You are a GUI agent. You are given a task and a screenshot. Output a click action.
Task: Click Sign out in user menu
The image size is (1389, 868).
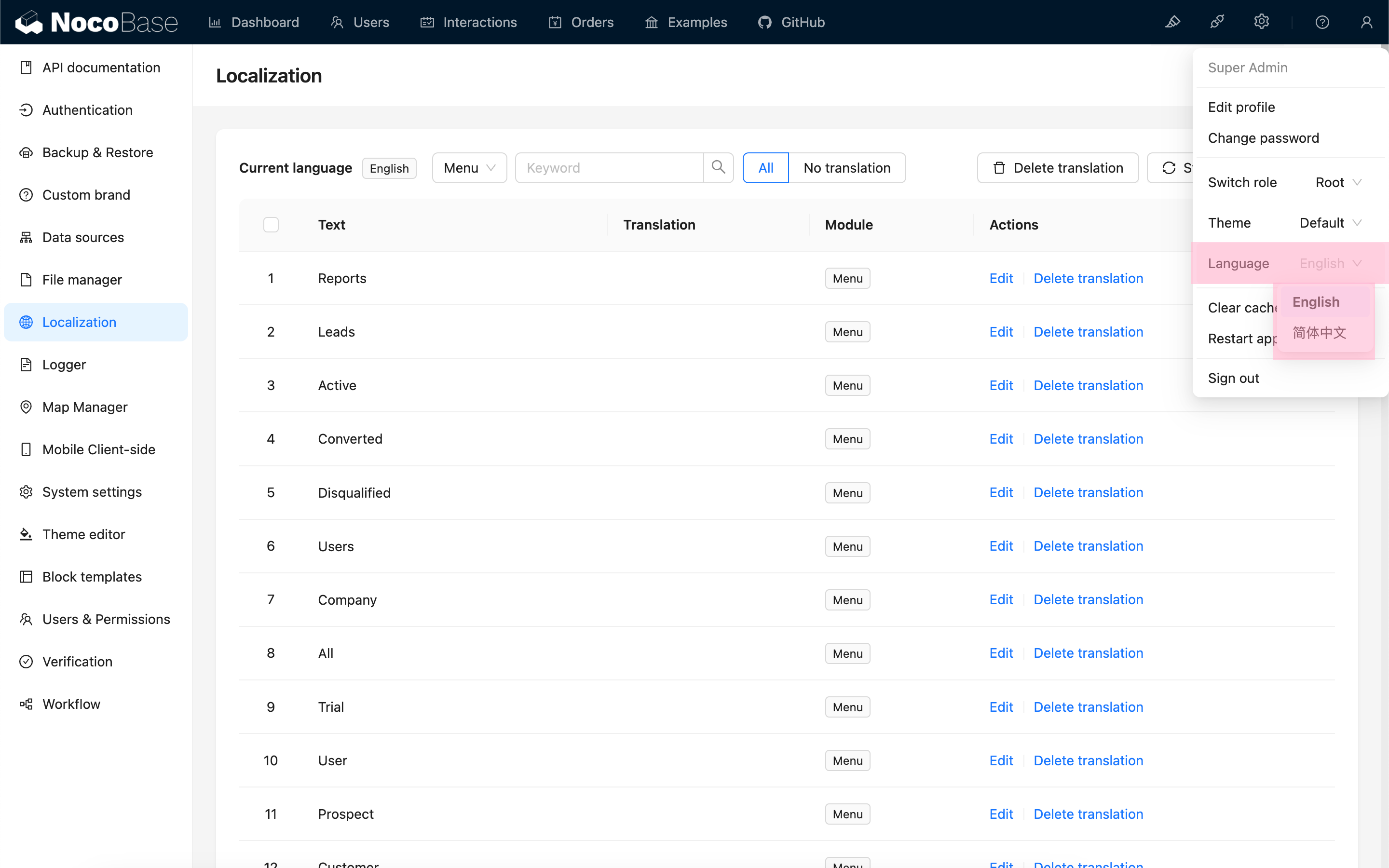[x=1233, y=379]
